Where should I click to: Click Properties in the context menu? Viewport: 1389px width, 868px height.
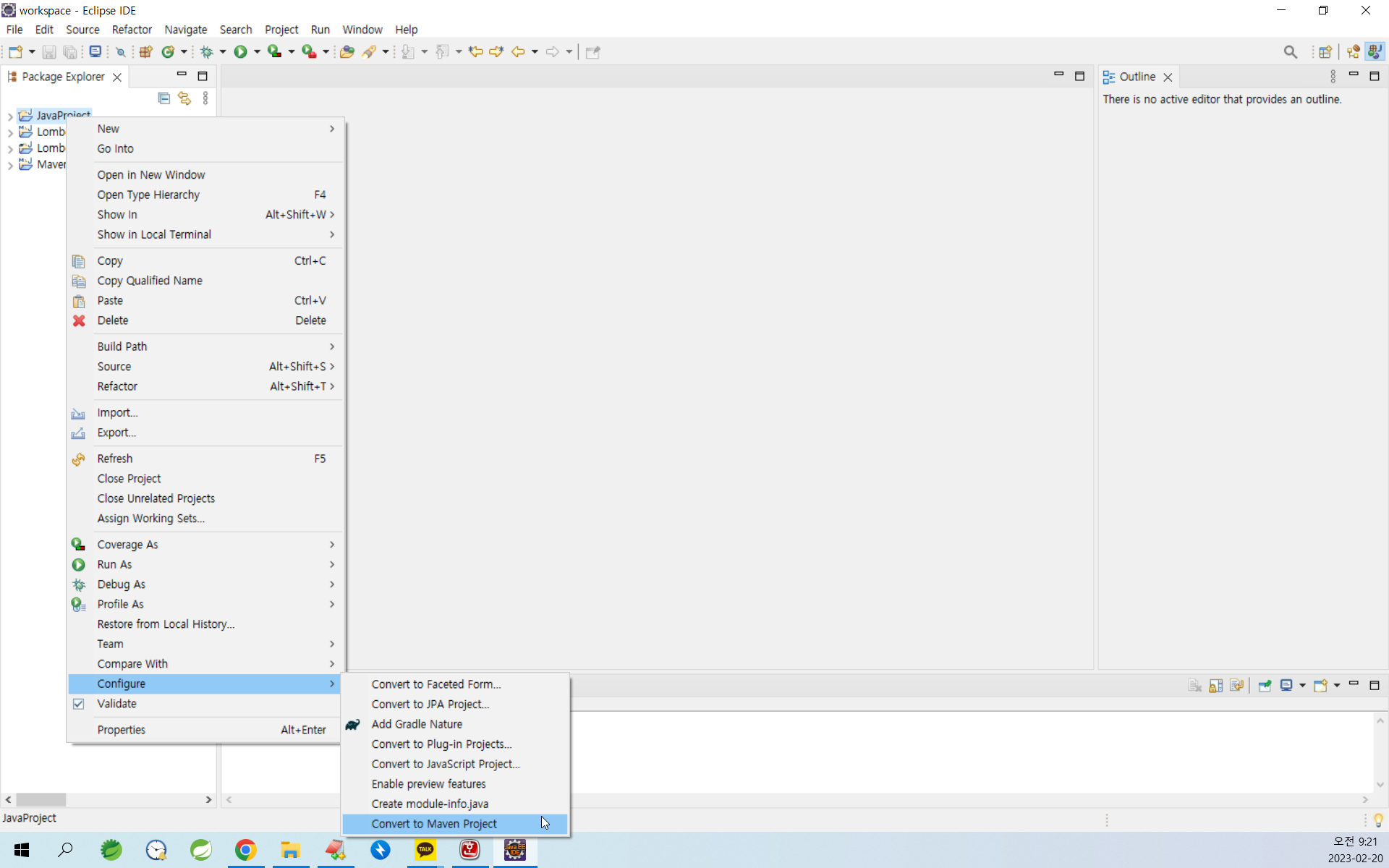(205, 730)
